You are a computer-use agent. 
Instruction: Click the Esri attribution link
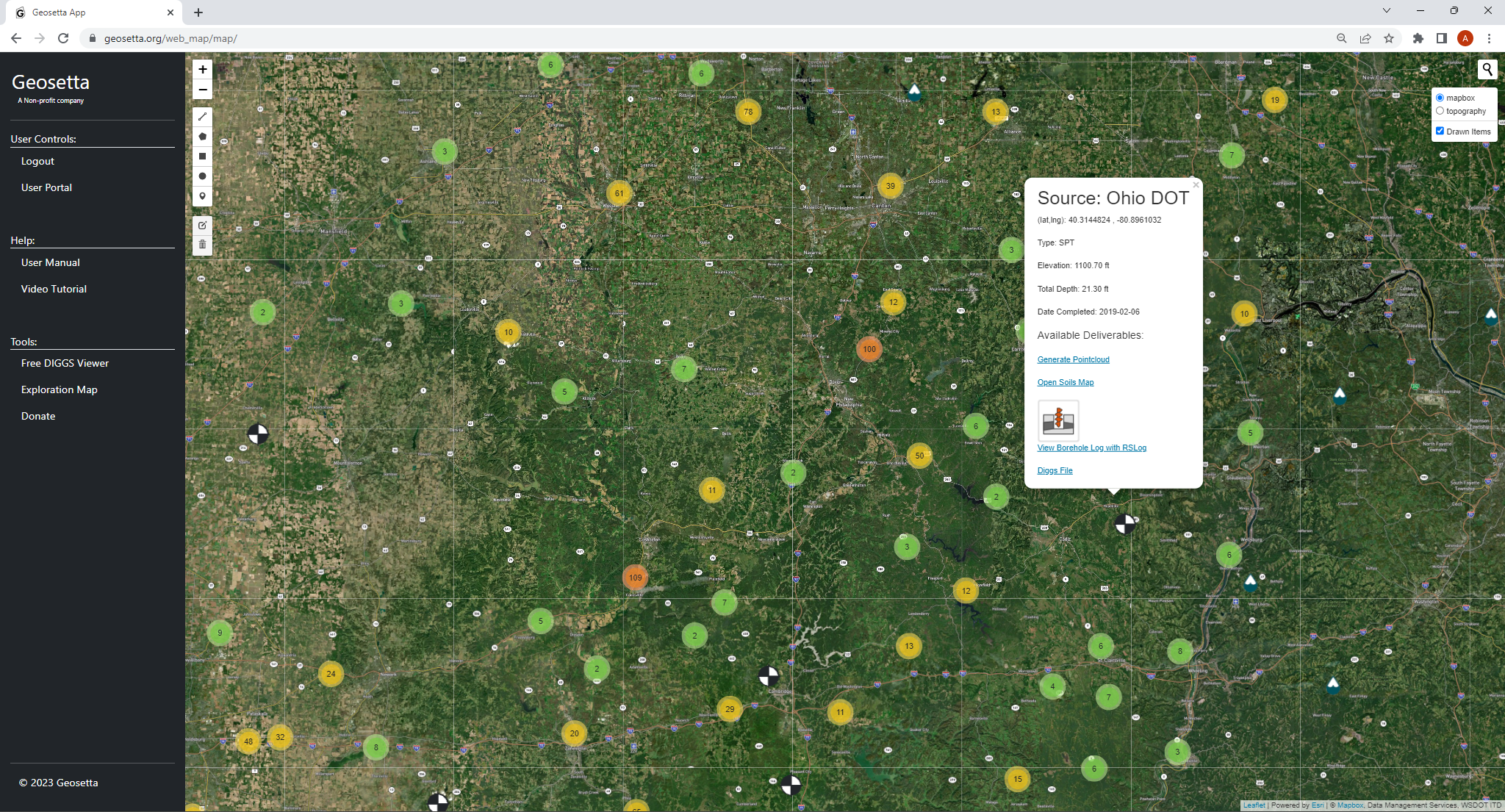pos(1318,805)
